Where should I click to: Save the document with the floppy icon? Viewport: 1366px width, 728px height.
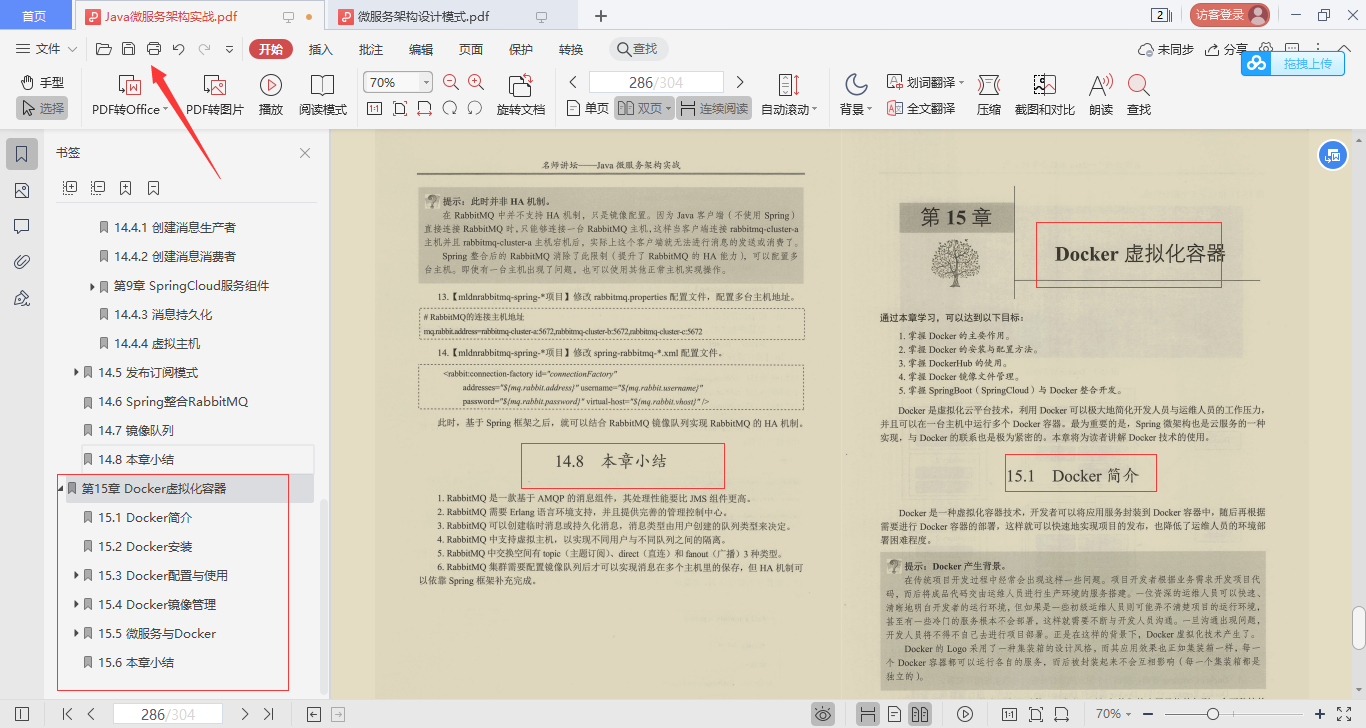128,49
